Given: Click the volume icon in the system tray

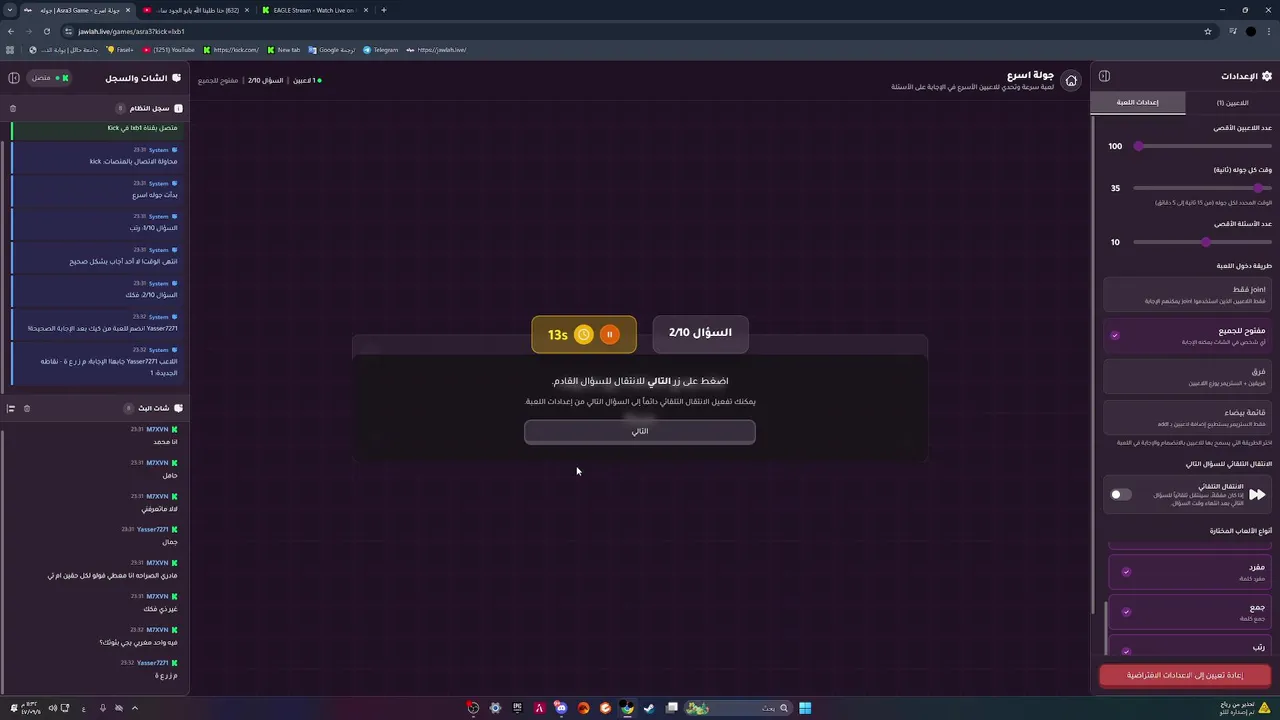Looking at the screenshot, I should coord(52,708).
